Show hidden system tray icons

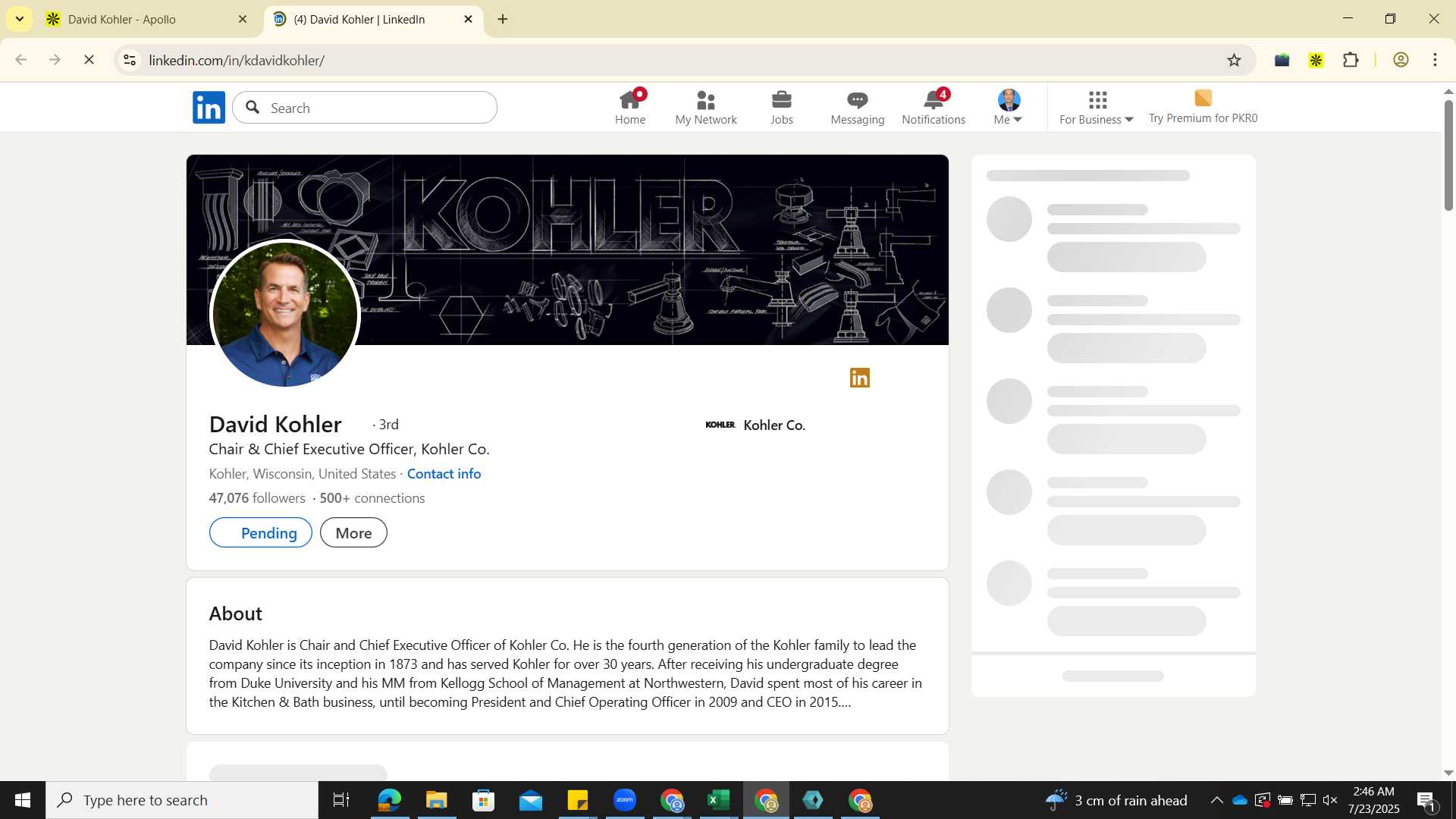tap(1216, 800)
